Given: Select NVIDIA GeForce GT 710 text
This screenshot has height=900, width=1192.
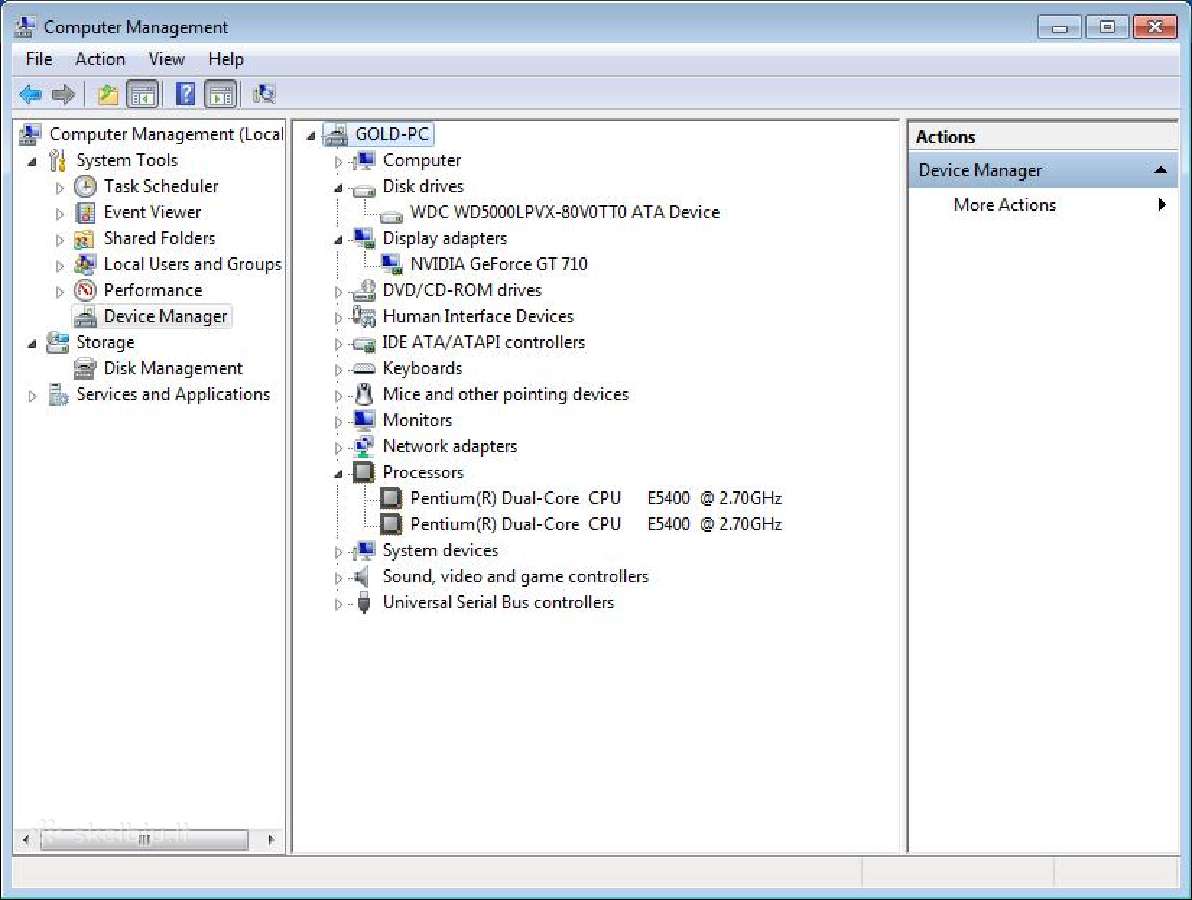Looking at the screenshot, I should pos(499,265).
